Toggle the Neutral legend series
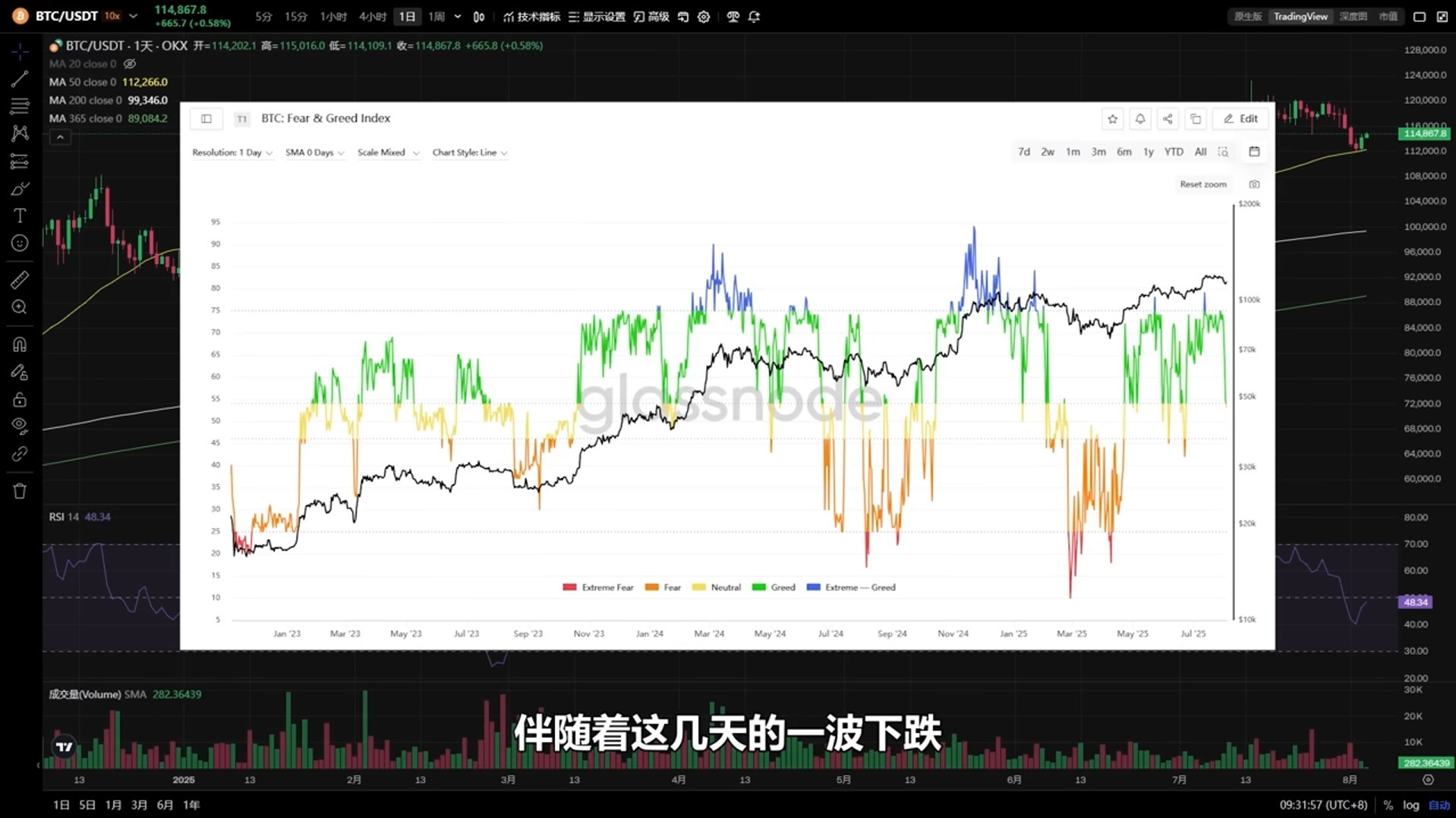The width and height of the screenshot is (1456, 818). (717, 587)
